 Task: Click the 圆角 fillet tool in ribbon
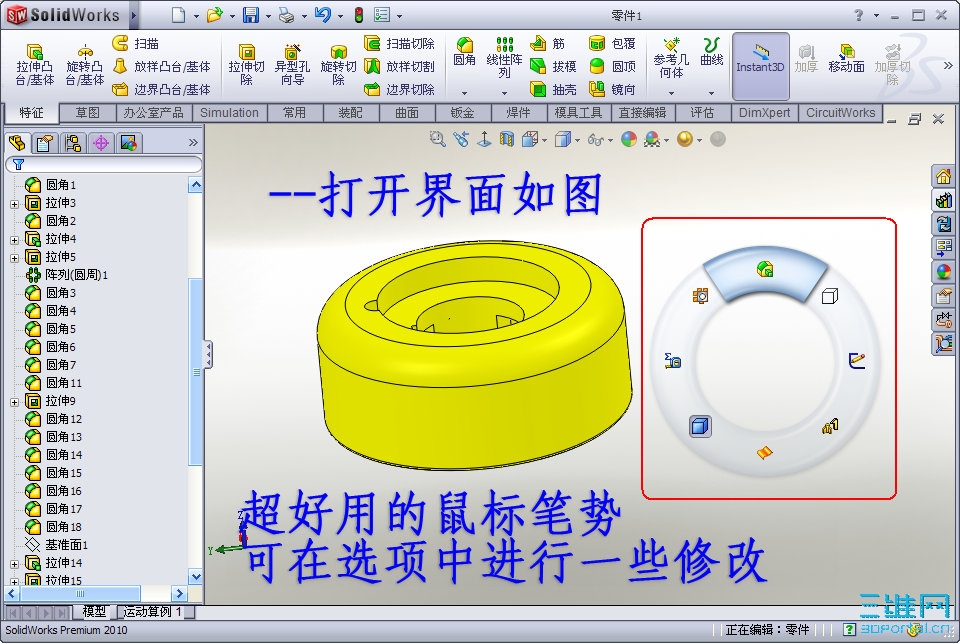465,51
